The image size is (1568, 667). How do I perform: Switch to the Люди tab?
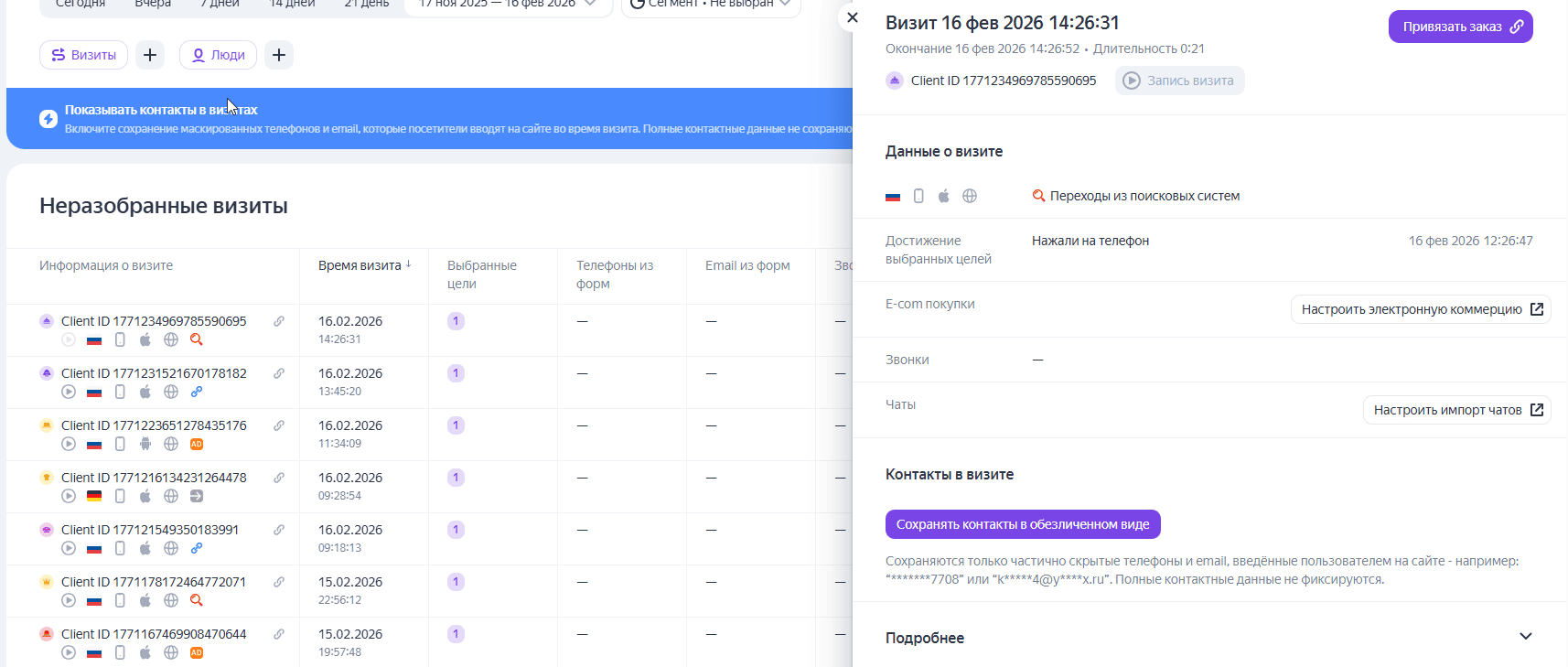point(218,55)
